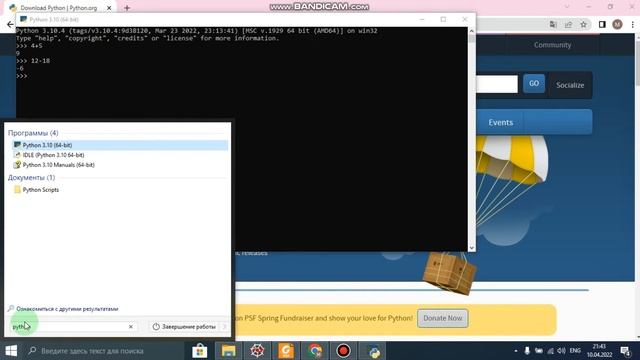Launch Python 3.10 (64-bit) from results
This screenshot has height=360, width=640.
click(x=120, y=145)
